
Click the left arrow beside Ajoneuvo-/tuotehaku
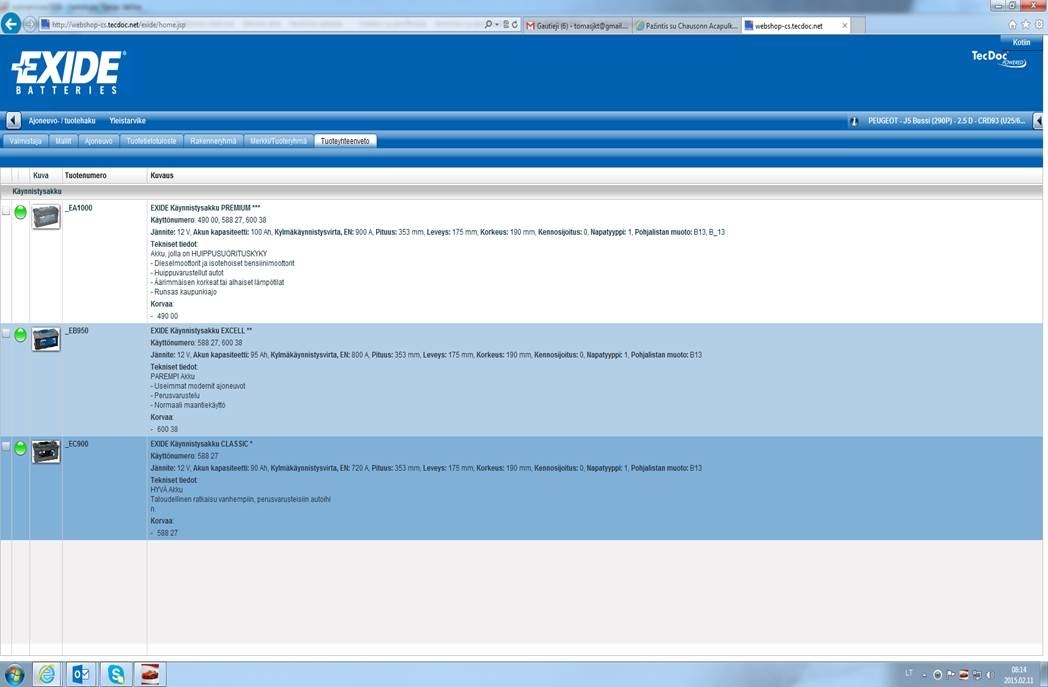pos(13,121)
